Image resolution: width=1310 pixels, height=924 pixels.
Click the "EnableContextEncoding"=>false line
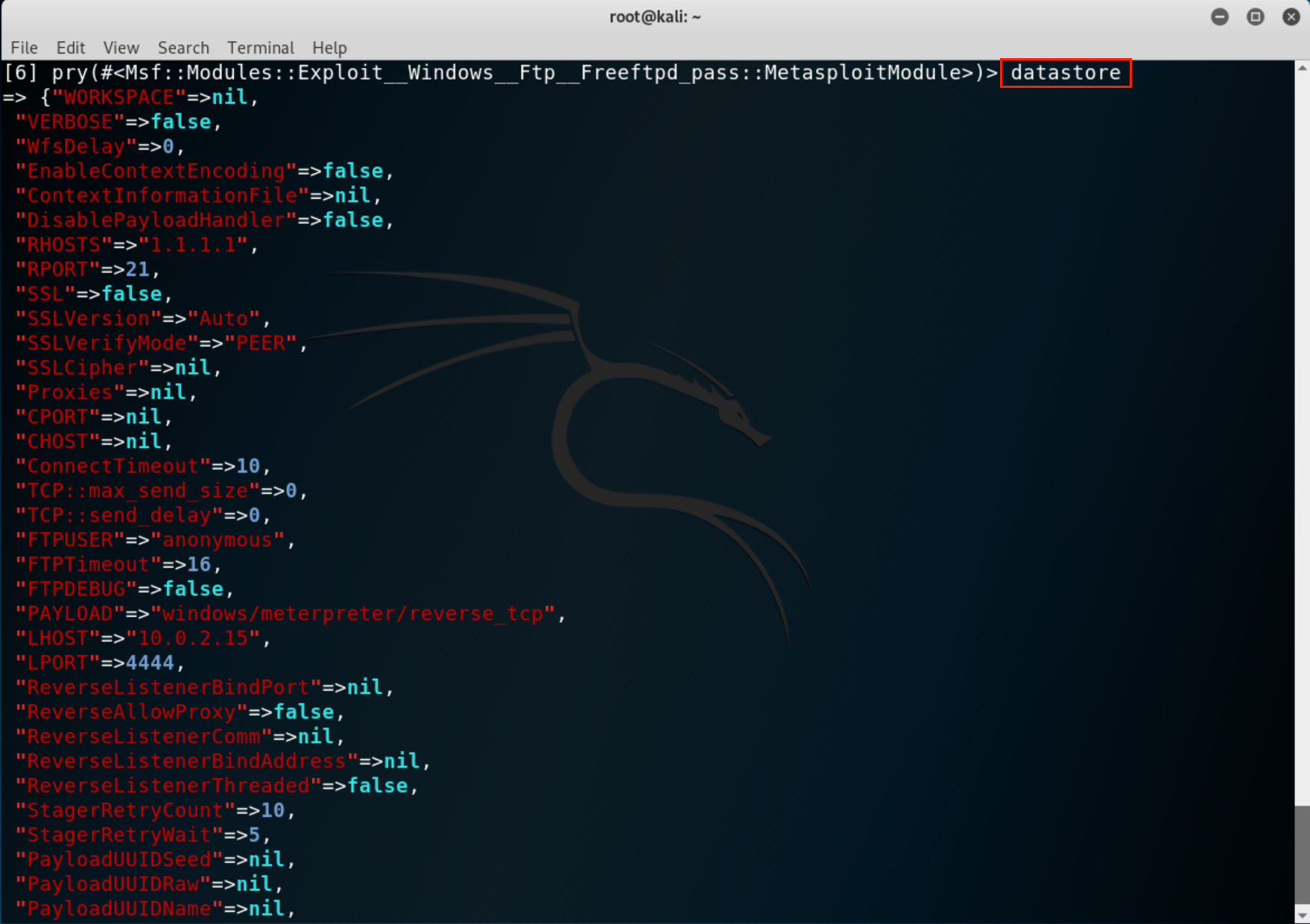click(x=204, y=171)
